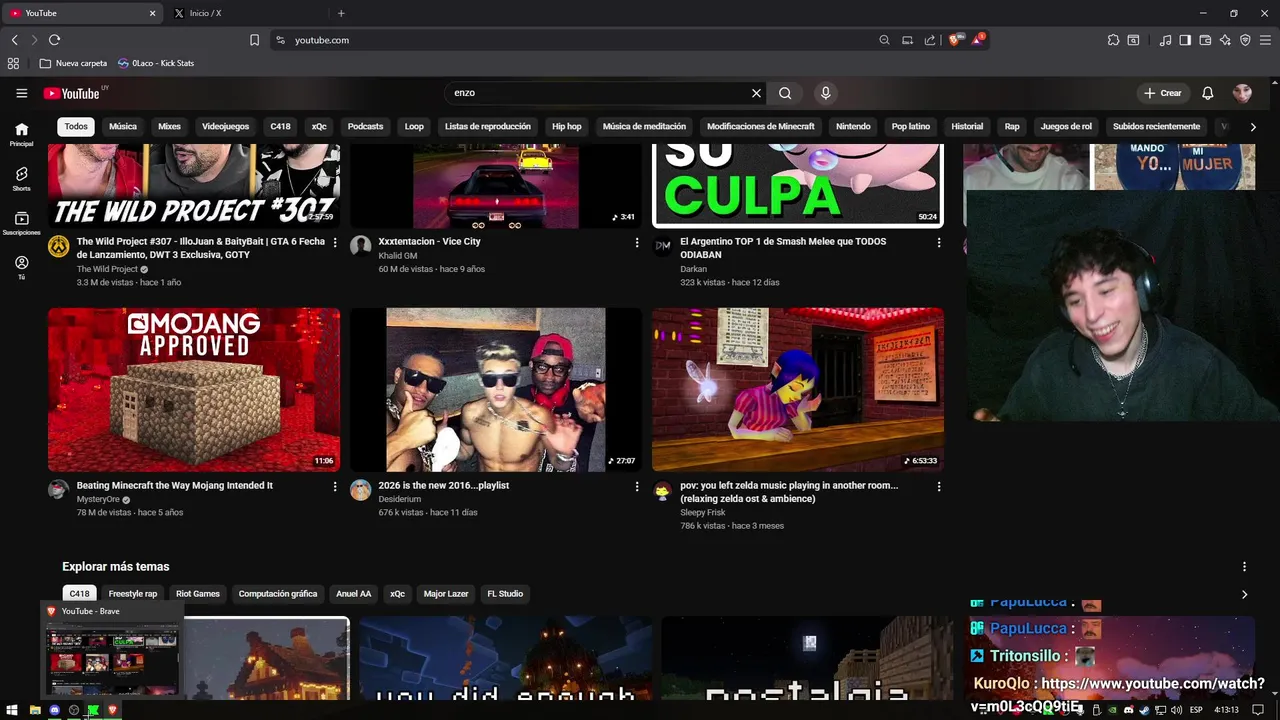The height and width of the screenshot is (720, 1280).
Task: Start voice search with the microphone
Action: [x=825, y=93]
